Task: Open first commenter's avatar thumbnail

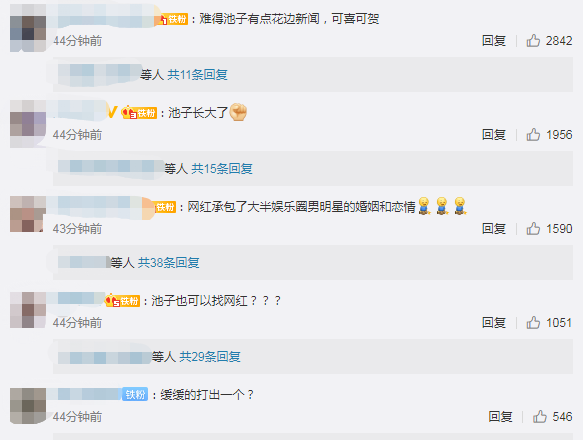Action: pyautogui.click(x=28, y=28)
